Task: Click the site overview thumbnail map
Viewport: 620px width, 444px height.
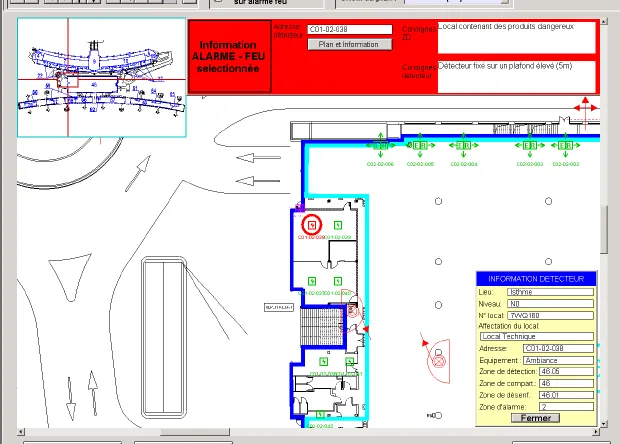Action: tap(102, 77)
